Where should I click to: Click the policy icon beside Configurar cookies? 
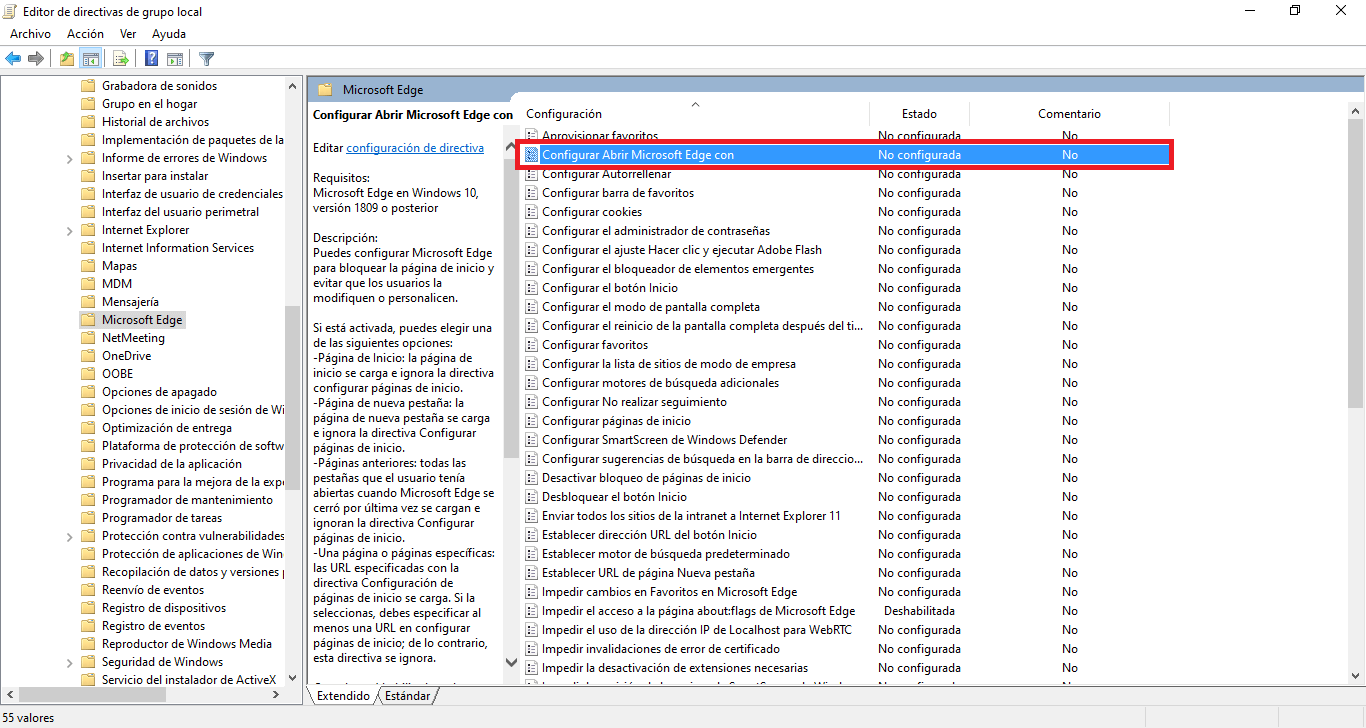coord(532,212)
